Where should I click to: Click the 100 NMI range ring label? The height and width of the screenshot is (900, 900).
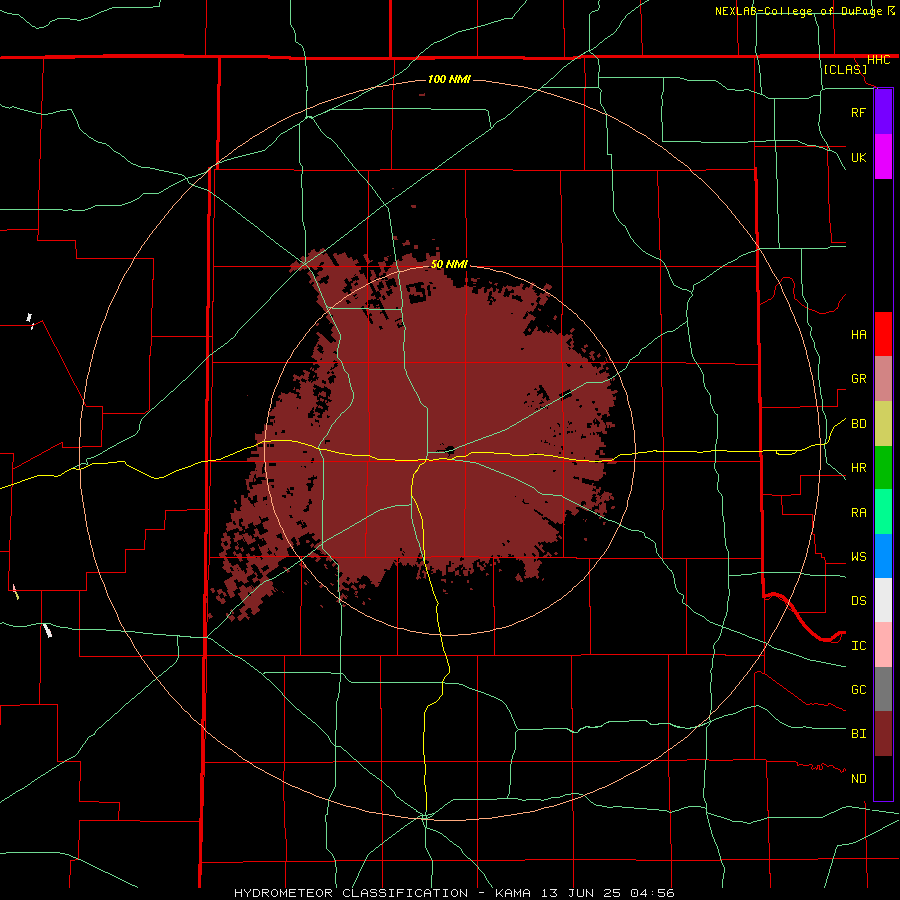(449, 79)
